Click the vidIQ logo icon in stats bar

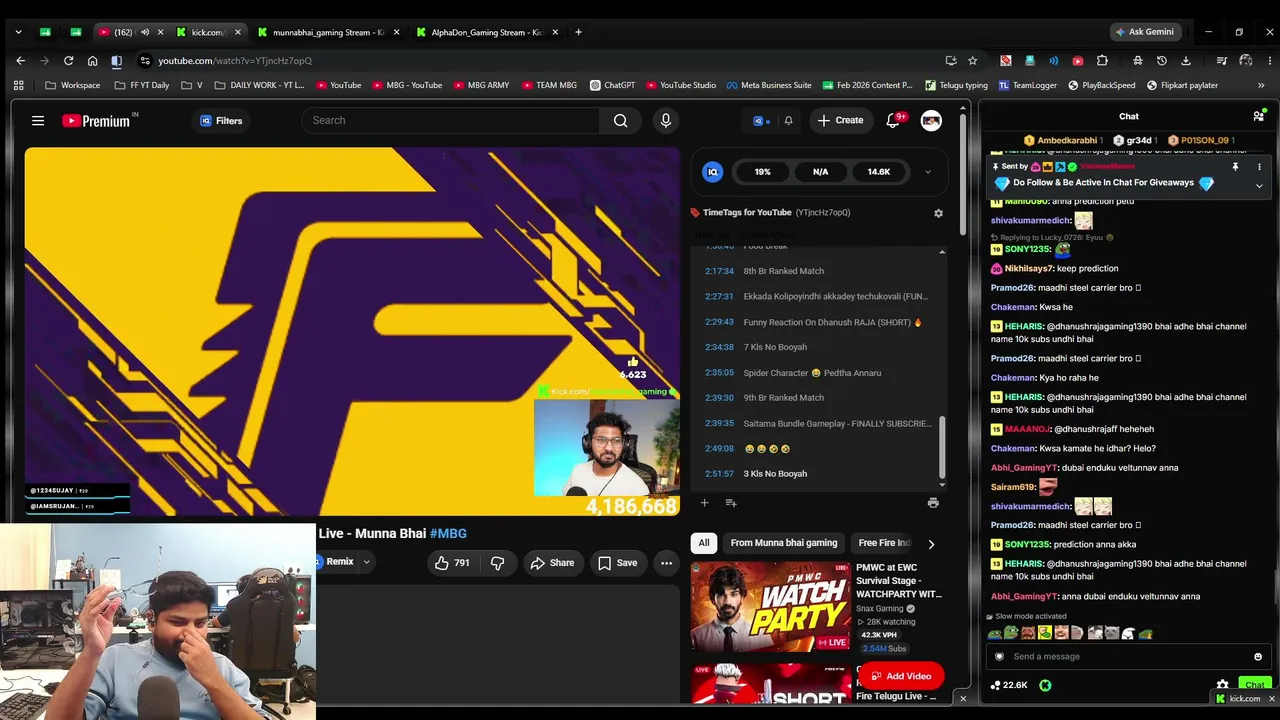(x=713, y=172)
